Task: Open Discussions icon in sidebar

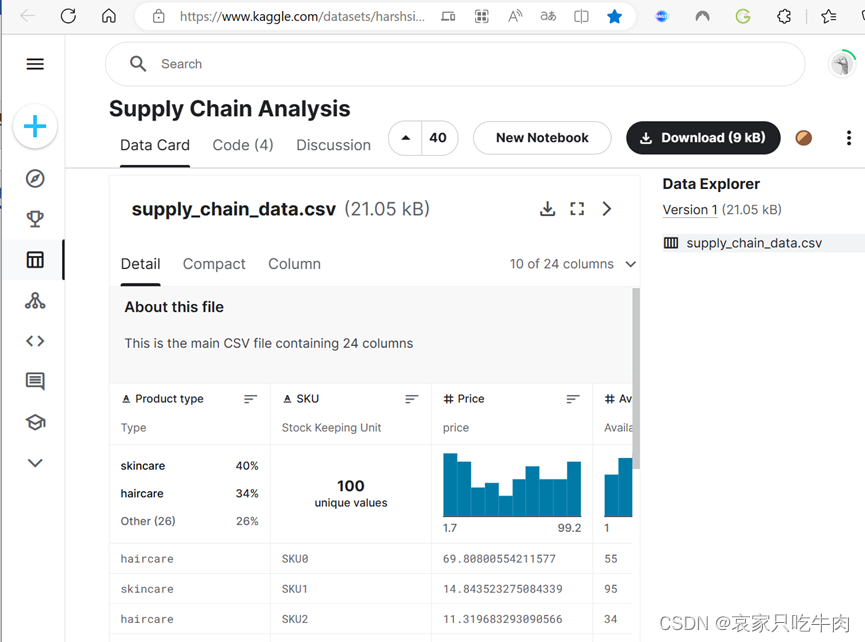Action: point(35,381)
